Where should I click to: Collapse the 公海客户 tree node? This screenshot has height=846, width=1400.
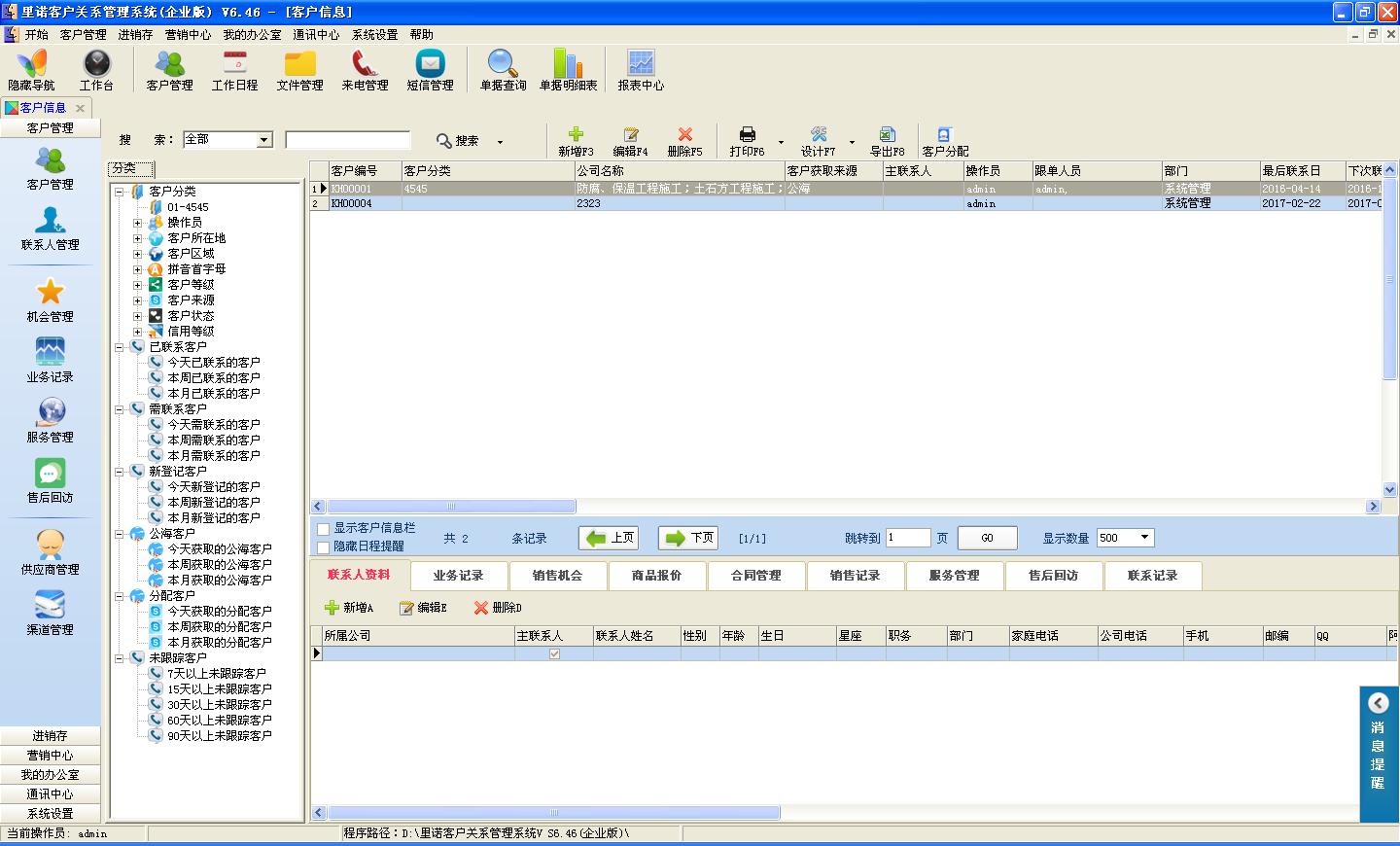(120, 534)
